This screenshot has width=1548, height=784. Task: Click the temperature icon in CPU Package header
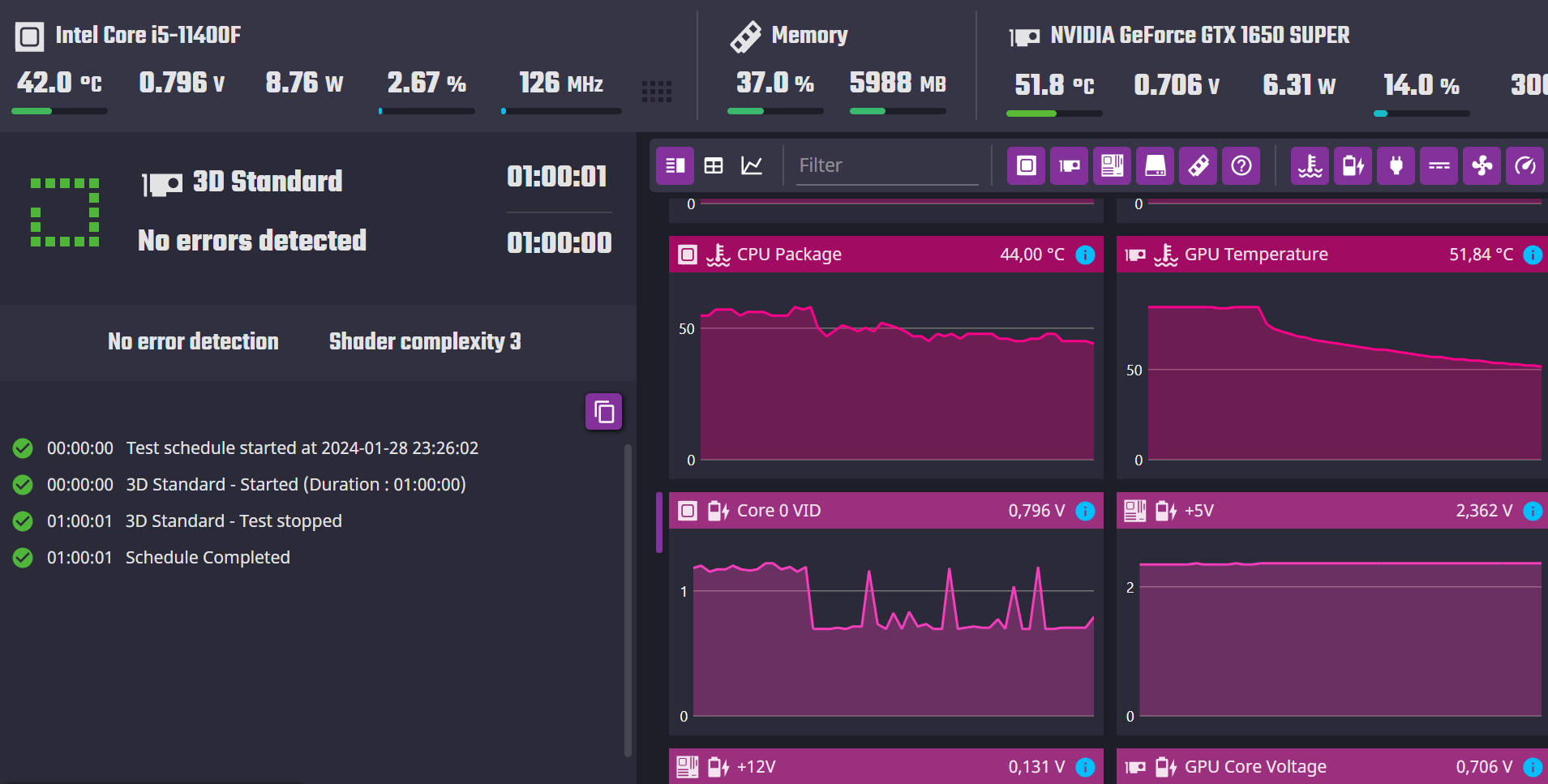coord(718,255)
